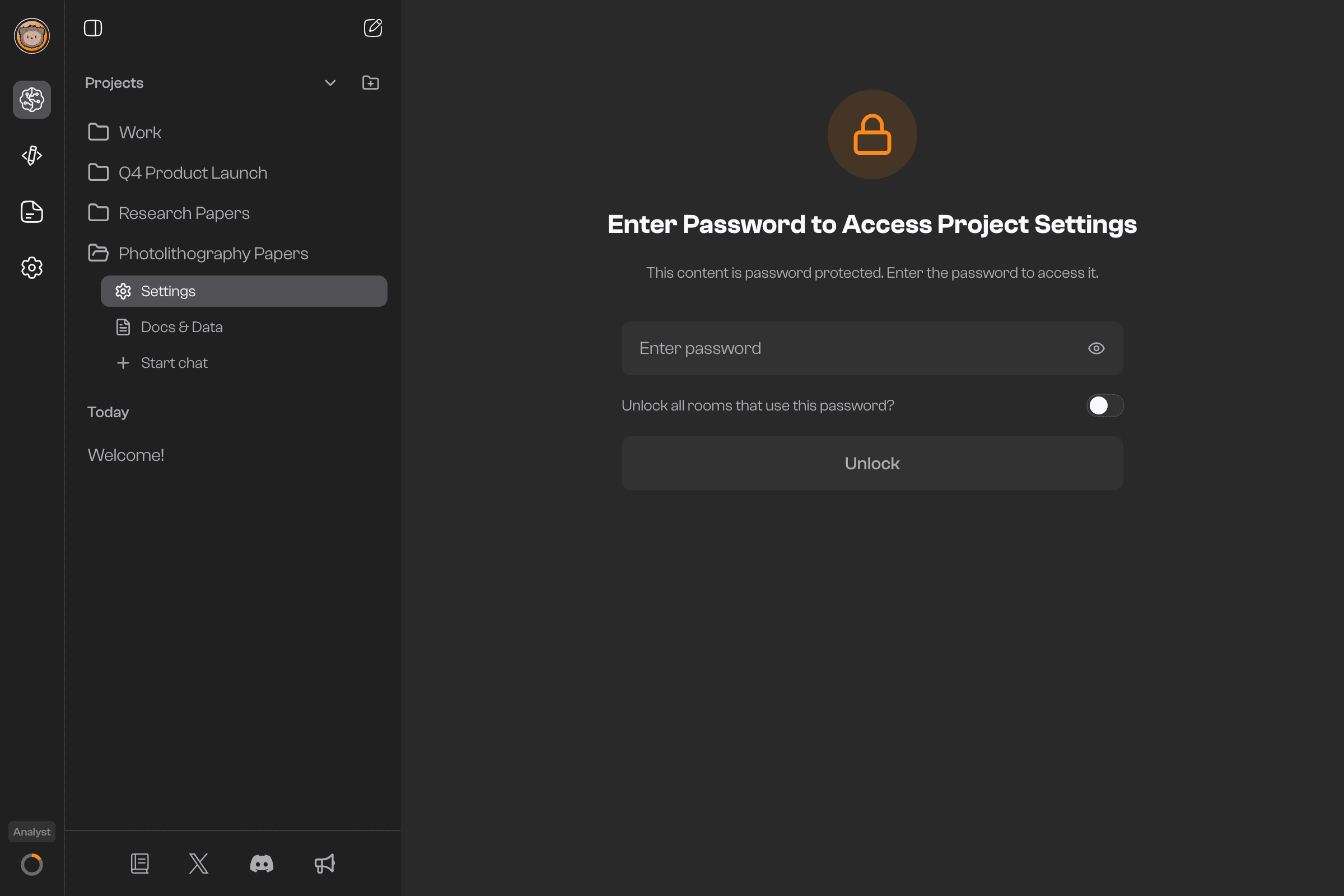The width and height of the screenshot is (1344, 896).
Task: Click the Analyst plan badge
Action: coord(31,832)
